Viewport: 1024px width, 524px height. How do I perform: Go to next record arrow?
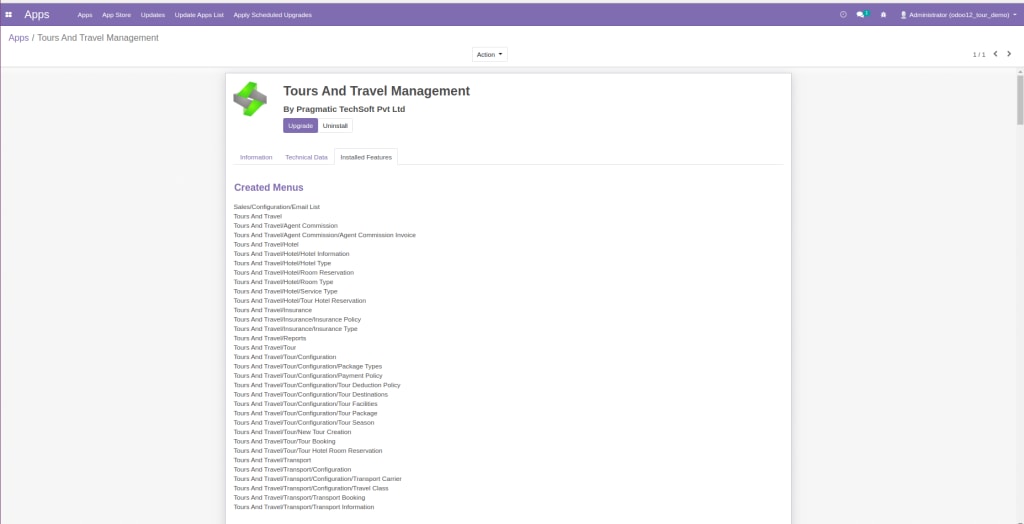[x=1009, y=54]
